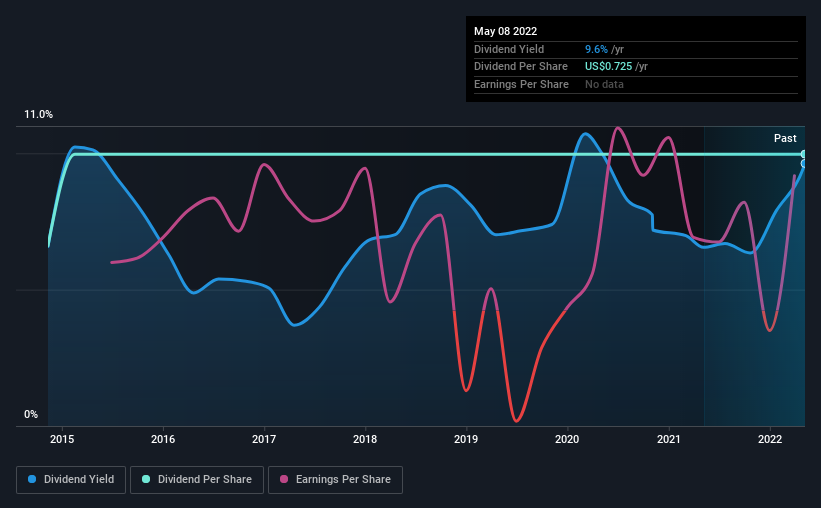Click the 2020 x-axis label

point(567,439)
